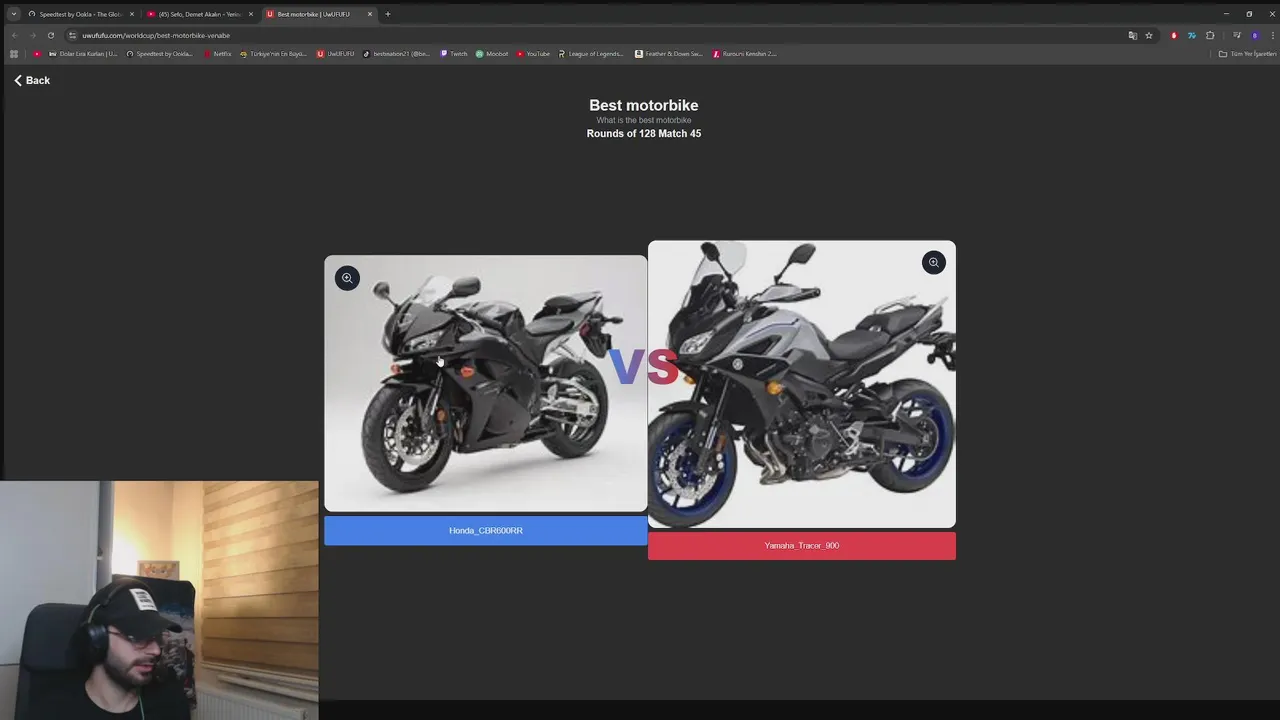Navigate back in browser history
1280x720 pixels.
tap(15, 35)
